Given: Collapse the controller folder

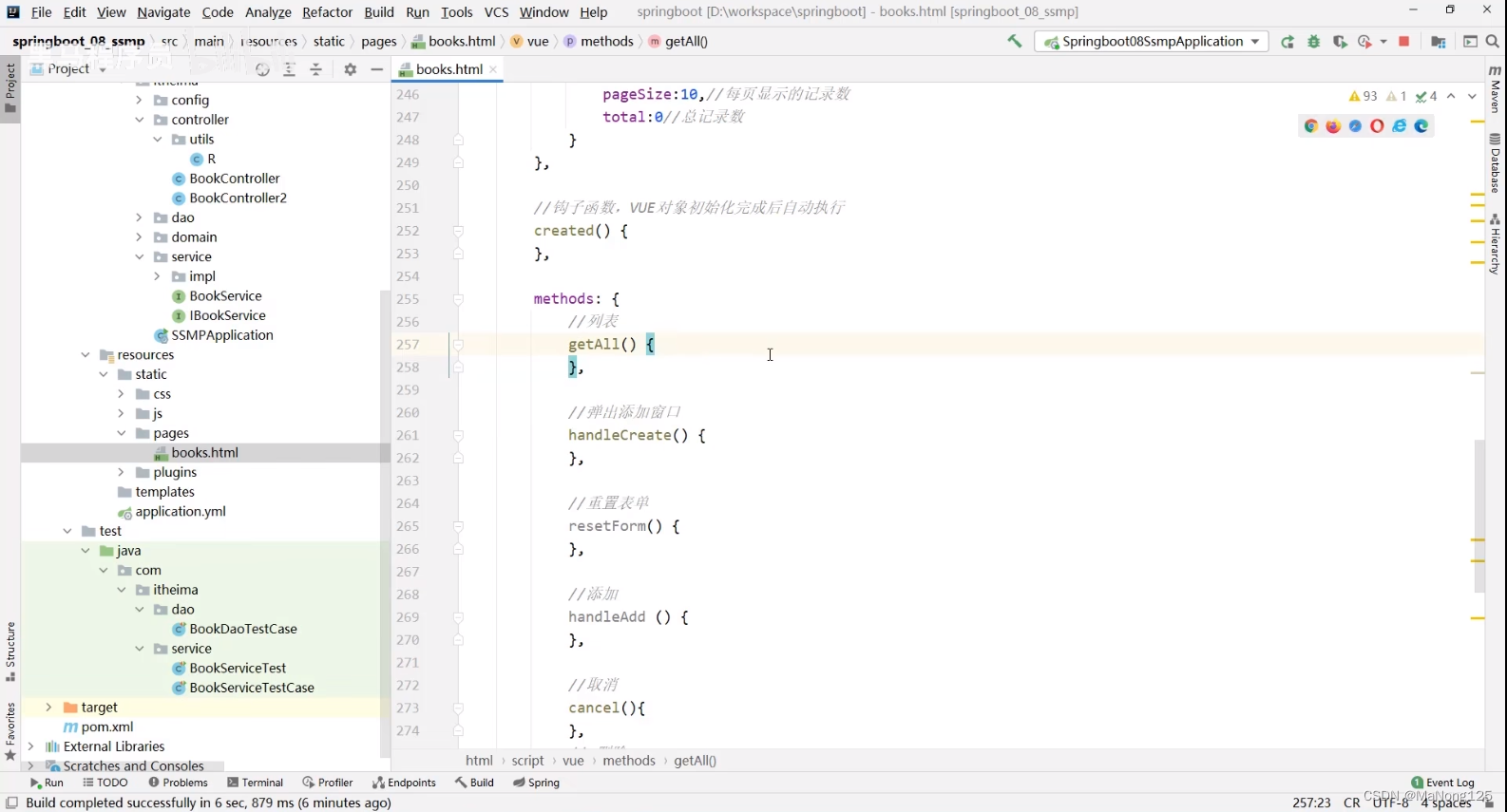Looking at the screenshot, I should (x=139, y=120).
